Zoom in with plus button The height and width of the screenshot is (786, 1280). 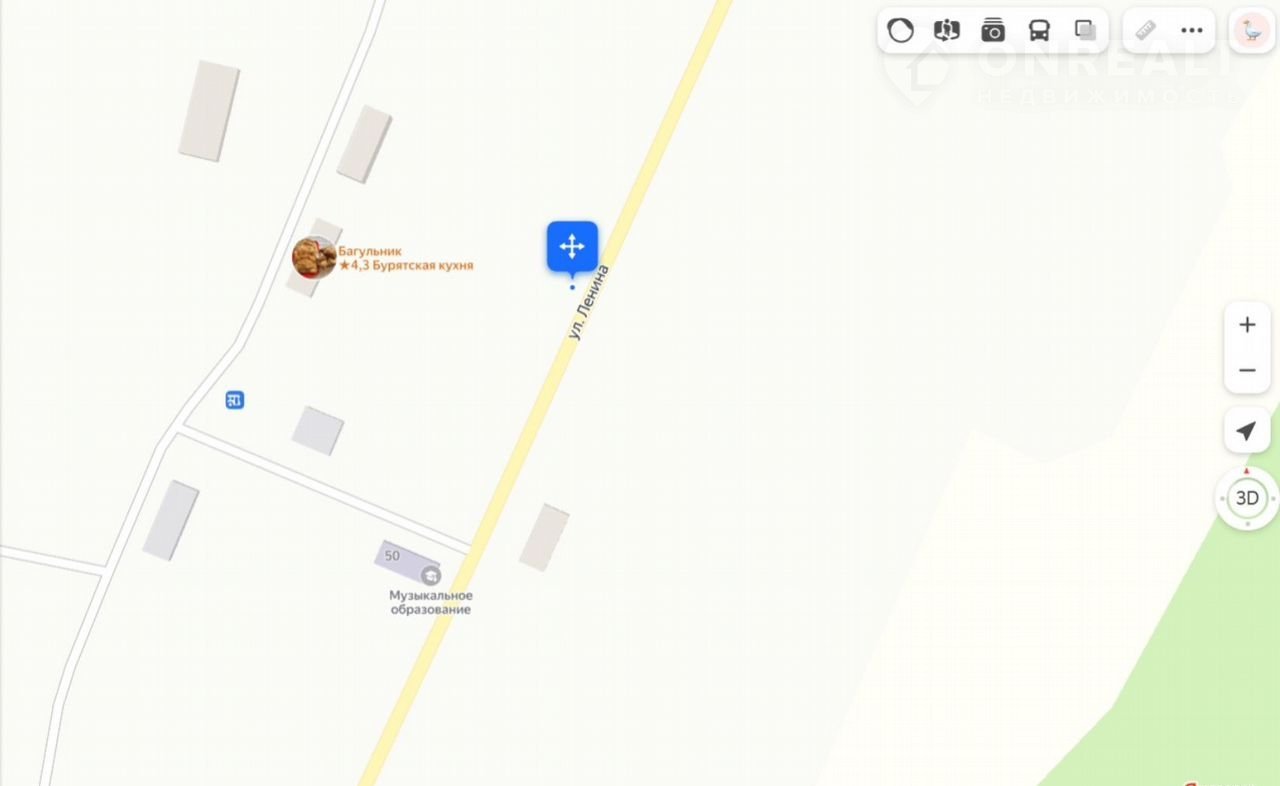point(1247,325)
